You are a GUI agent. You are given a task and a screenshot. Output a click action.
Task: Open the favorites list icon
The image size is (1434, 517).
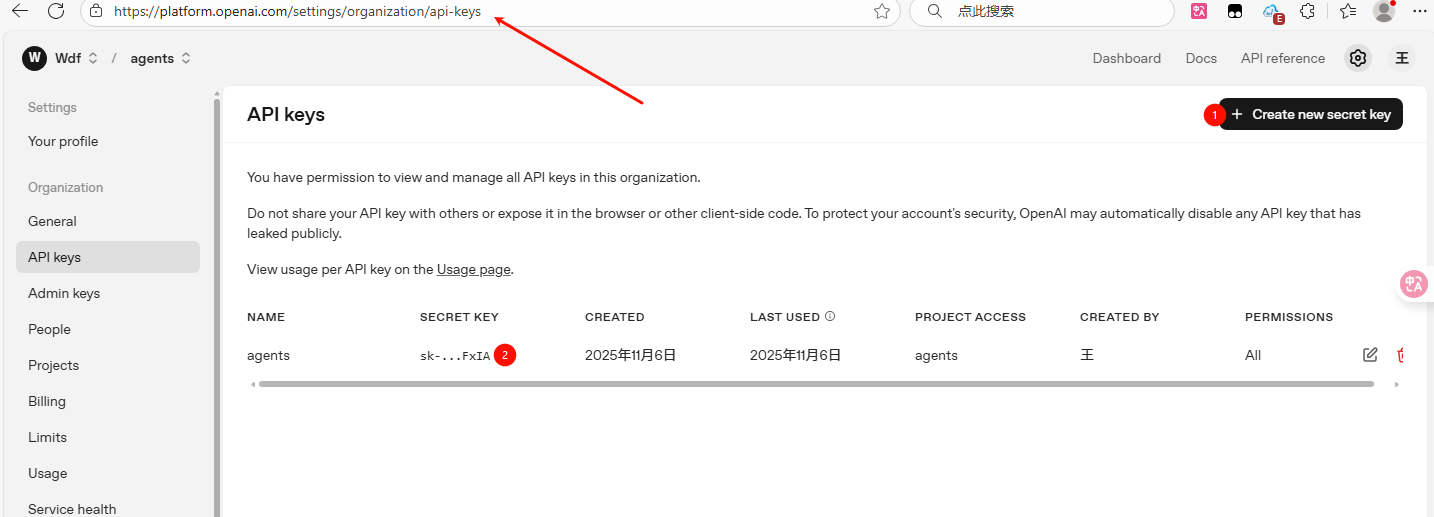[1347, 11]
